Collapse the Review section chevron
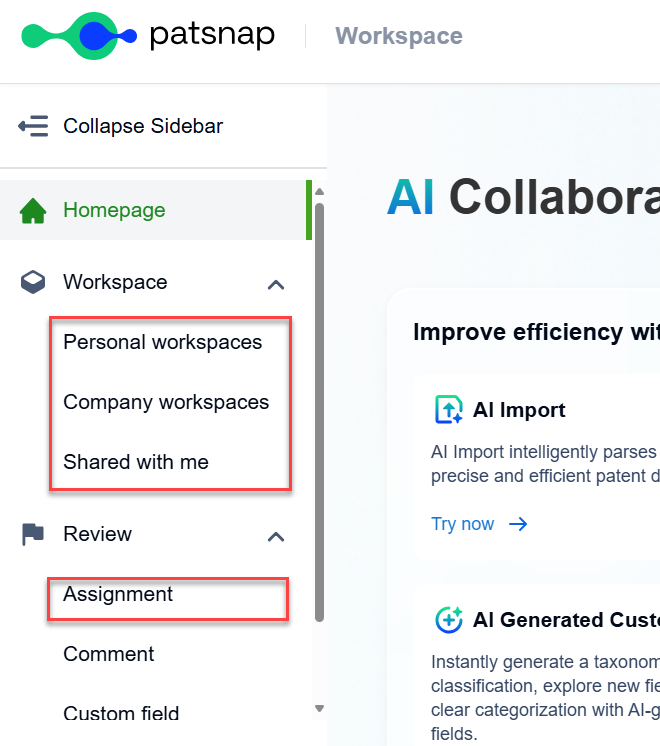The width and height of the screenshot is (660, 746). (277, 536)
